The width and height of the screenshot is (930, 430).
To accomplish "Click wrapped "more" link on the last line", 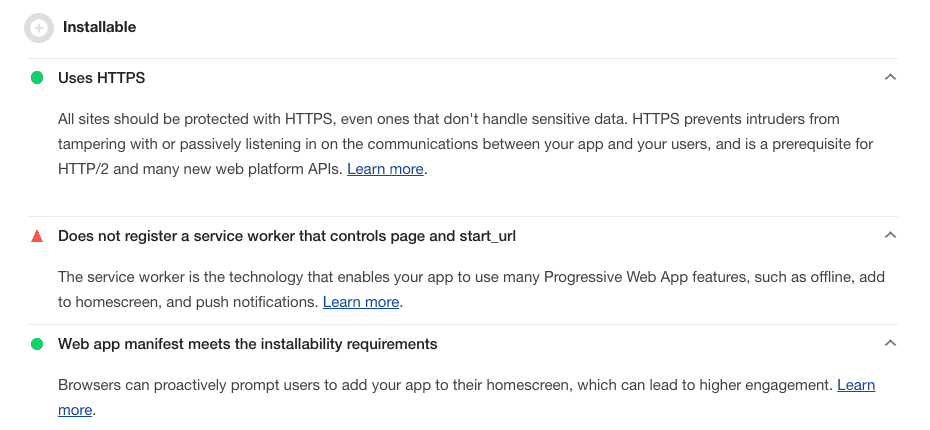I will pos(75,410).
